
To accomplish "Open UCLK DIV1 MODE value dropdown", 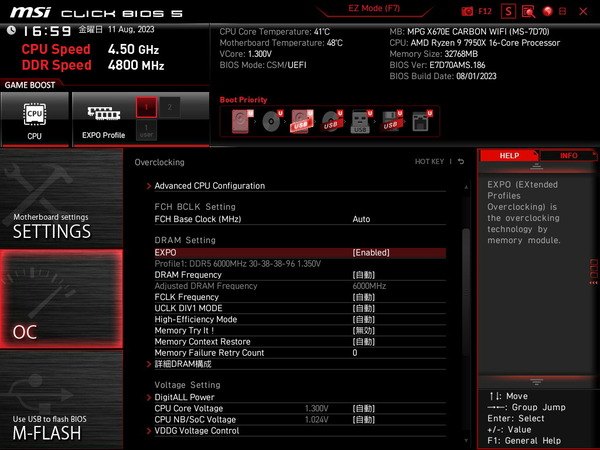I will (364, 308).
